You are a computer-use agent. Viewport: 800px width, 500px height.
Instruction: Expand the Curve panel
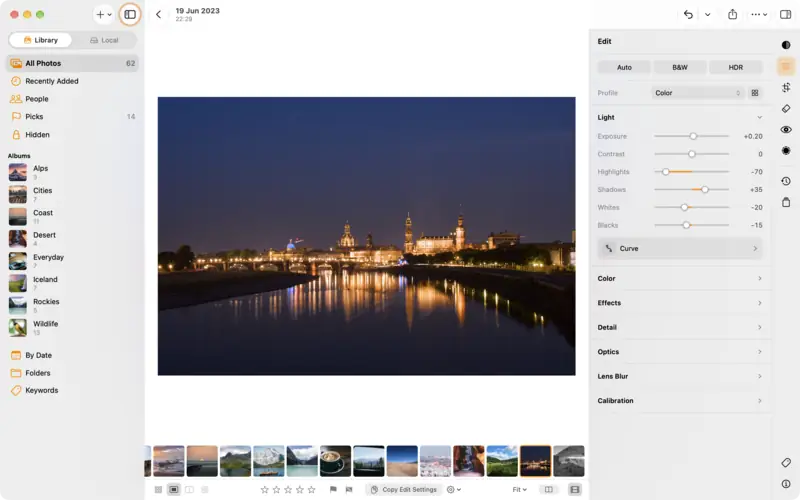coord(680,248)
